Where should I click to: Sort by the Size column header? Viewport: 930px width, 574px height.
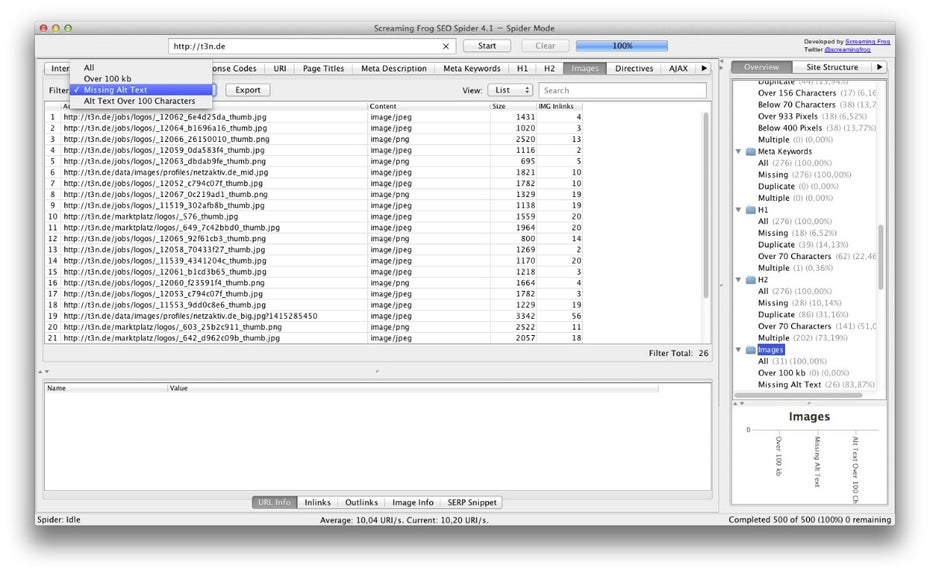pos(513,106)
